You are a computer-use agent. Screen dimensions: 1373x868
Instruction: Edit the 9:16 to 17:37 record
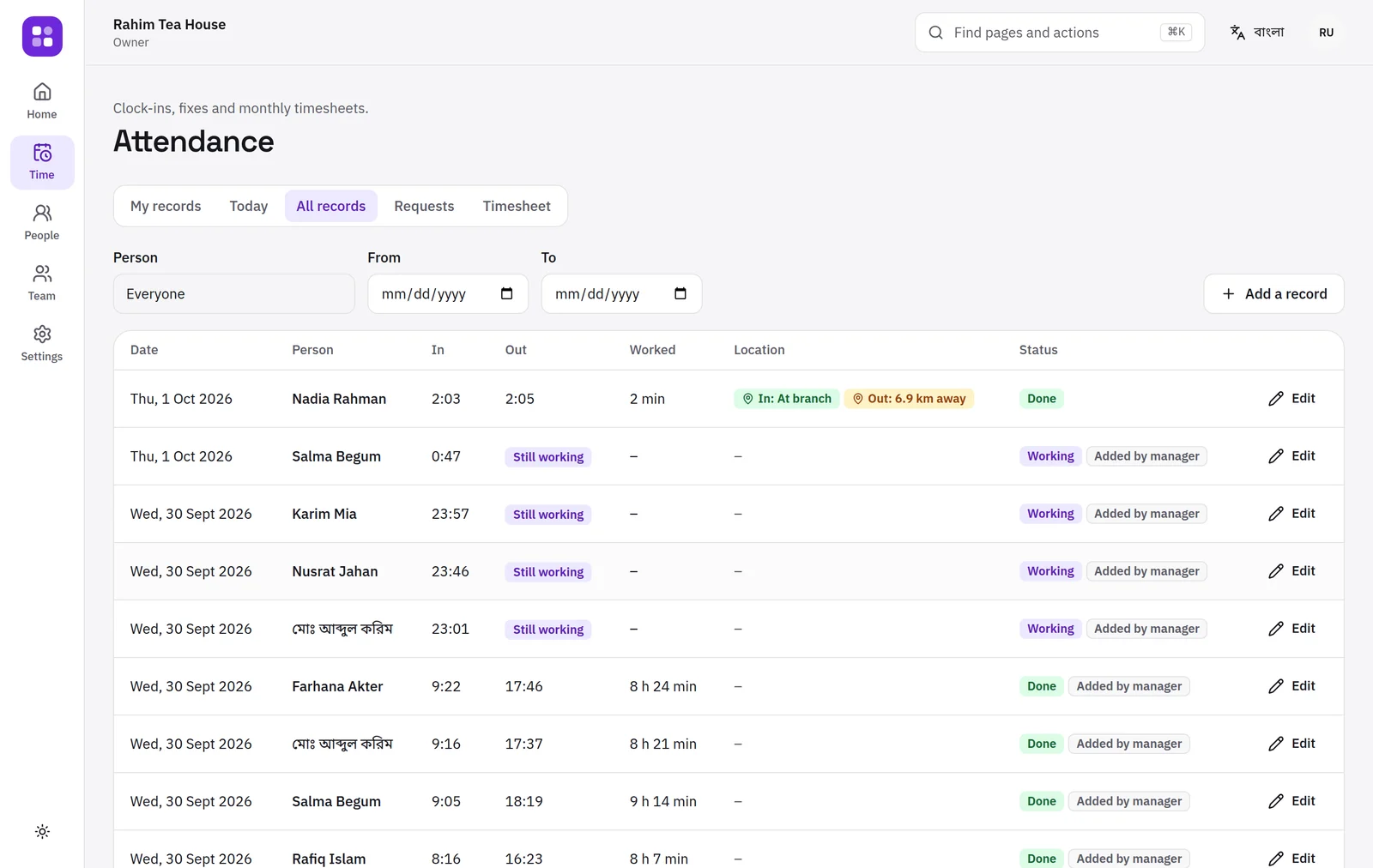tap(1291, 744)
